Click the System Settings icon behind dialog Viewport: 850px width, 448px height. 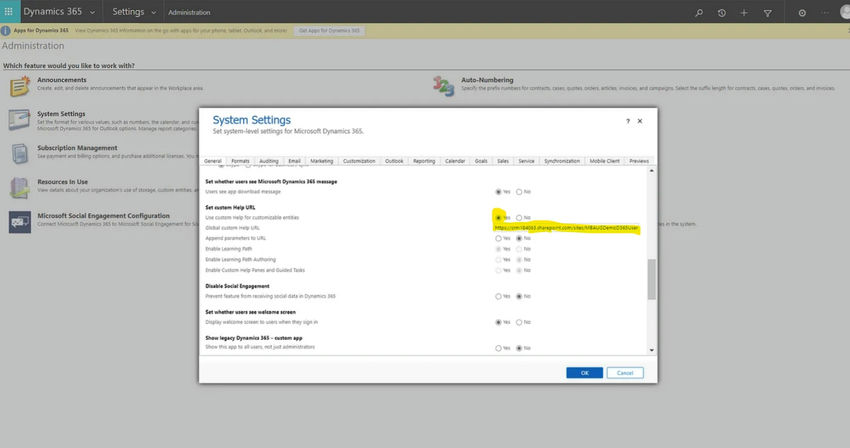20,120
